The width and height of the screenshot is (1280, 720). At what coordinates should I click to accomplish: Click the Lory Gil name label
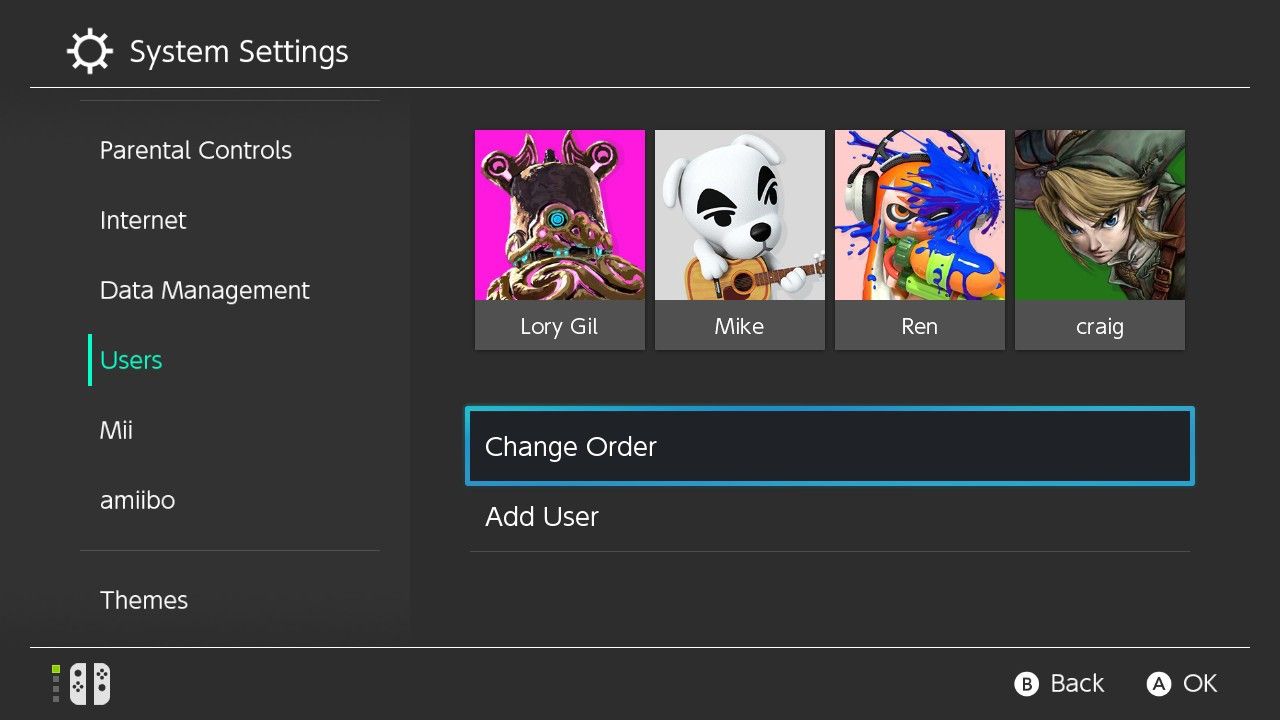click(x=559, y=326)
